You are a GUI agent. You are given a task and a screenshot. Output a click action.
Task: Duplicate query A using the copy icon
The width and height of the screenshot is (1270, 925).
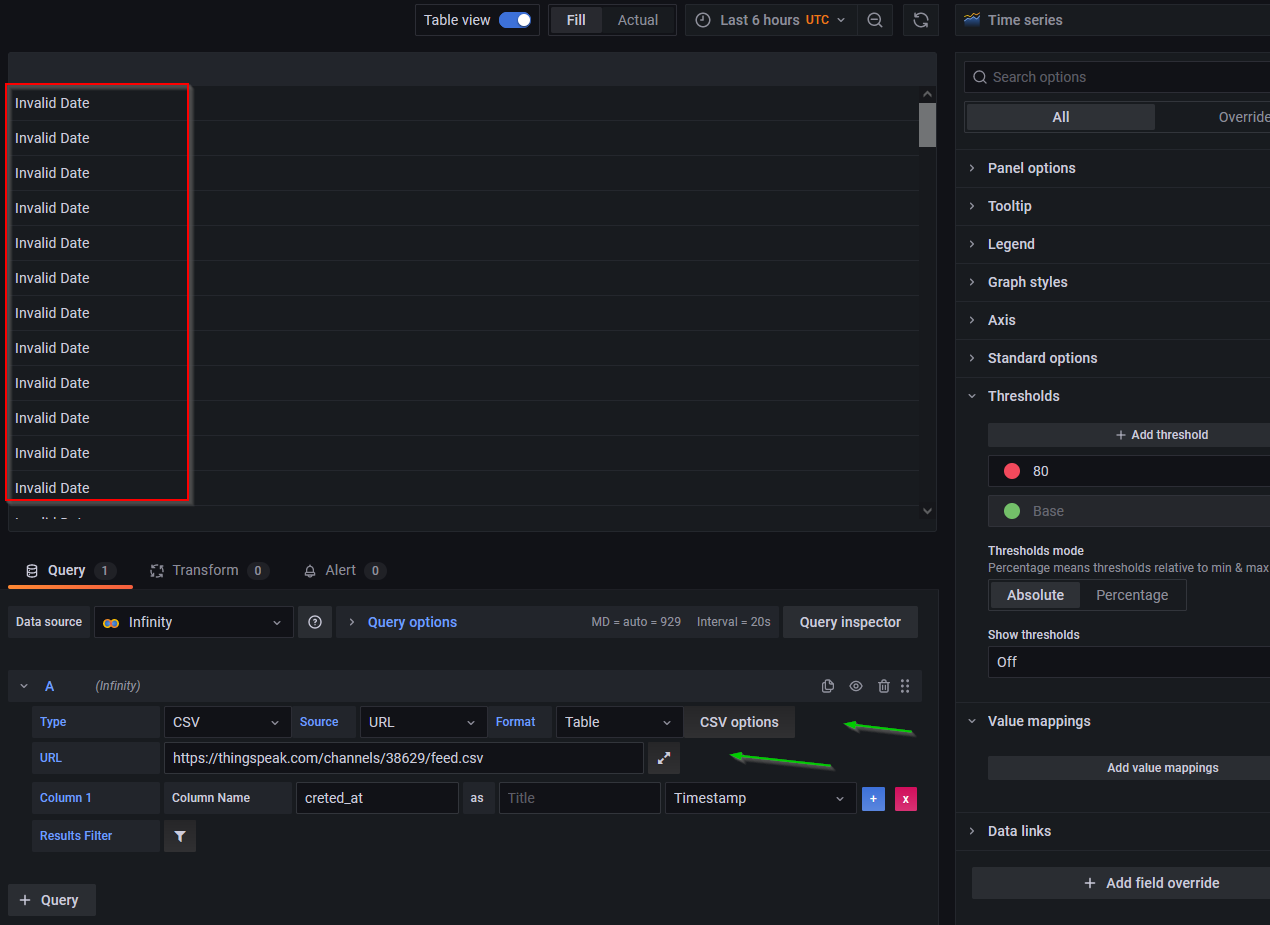(828, 686)
